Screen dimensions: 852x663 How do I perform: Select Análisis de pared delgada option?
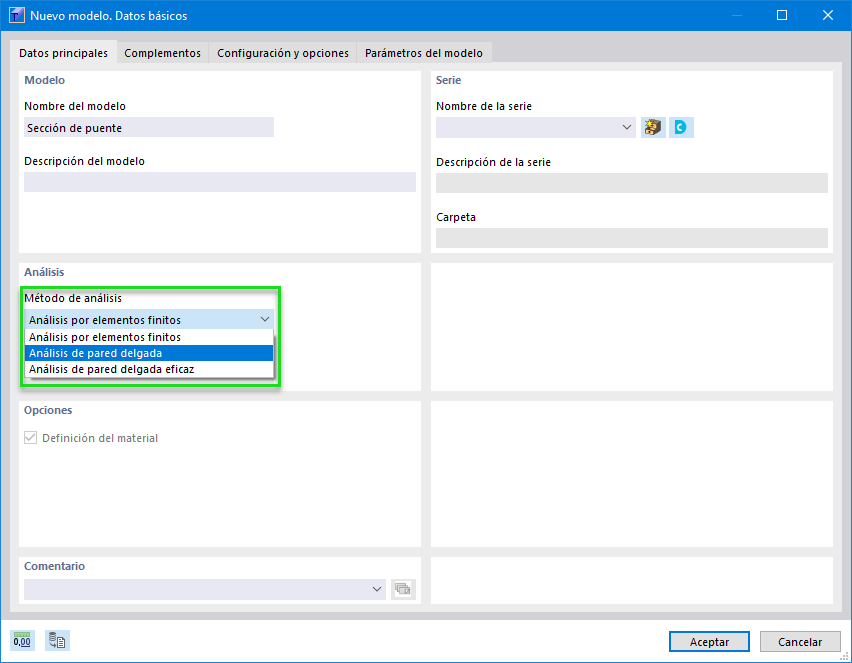[148, 353]
